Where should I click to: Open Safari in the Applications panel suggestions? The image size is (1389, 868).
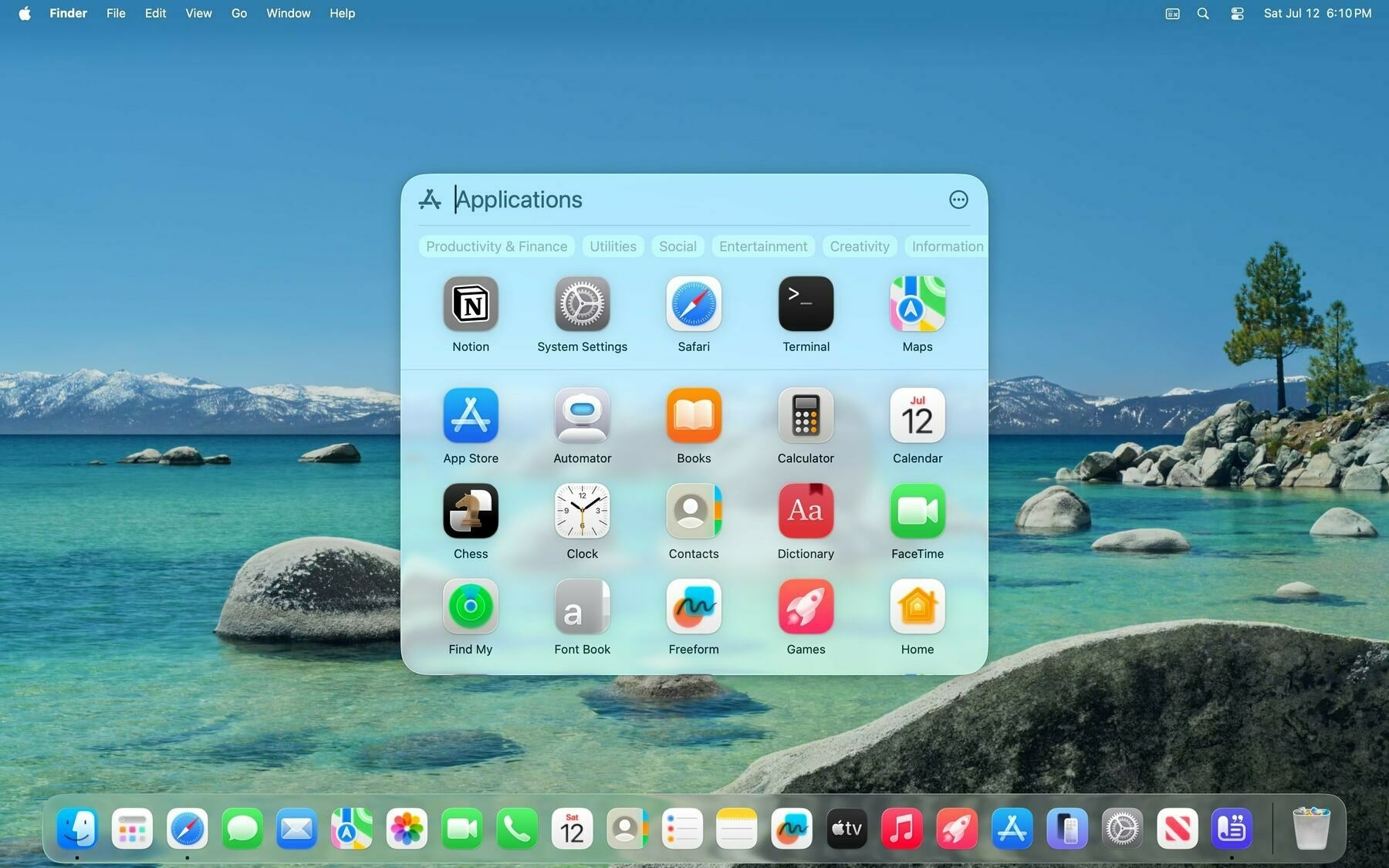pyautogui.click(x=694, y=304)
